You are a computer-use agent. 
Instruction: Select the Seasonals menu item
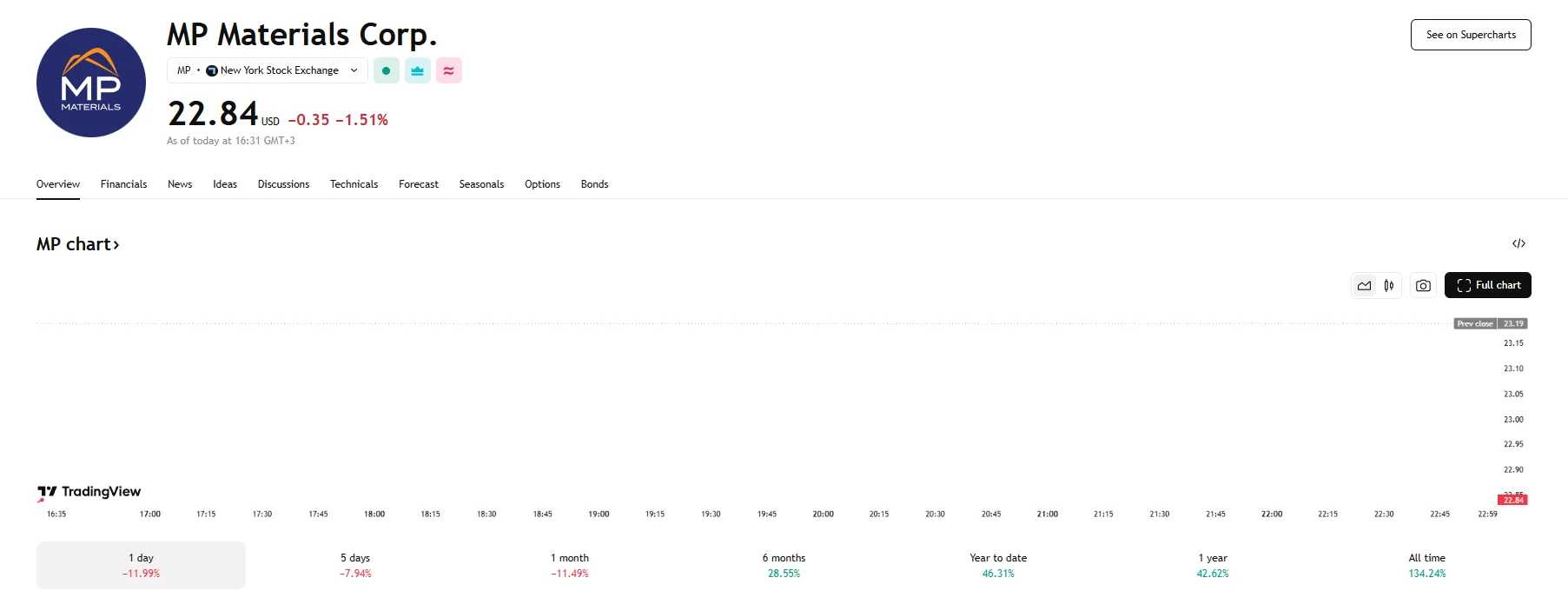pos(481,184)
